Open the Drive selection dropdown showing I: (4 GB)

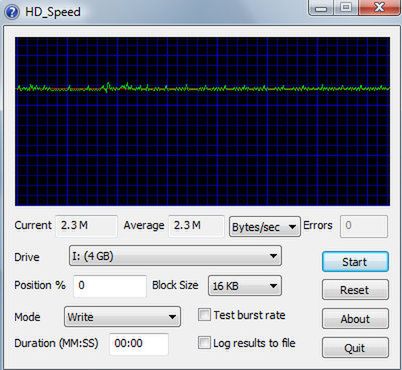175,256
